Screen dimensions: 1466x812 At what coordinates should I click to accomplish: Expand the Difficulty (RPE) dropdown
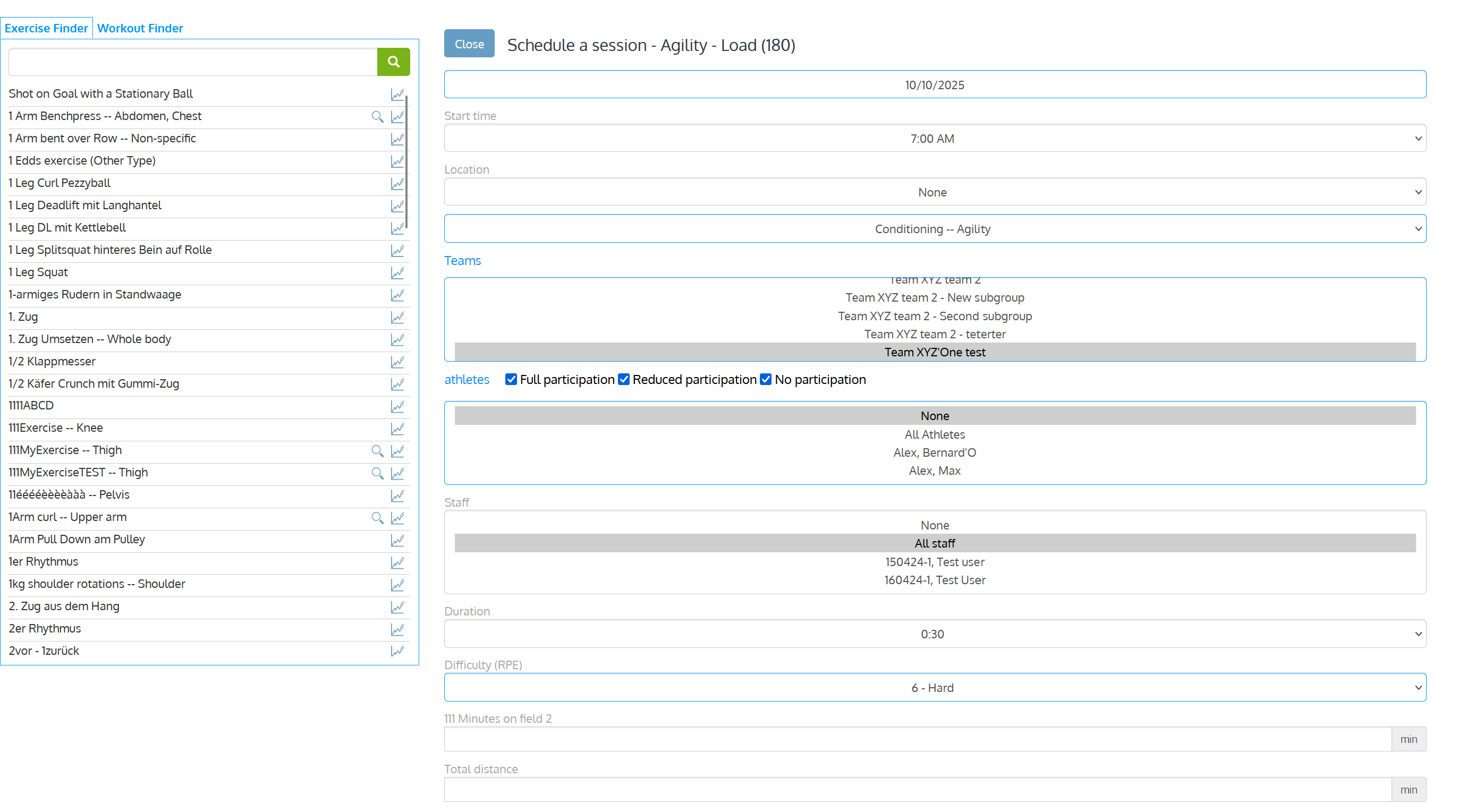pos(935,688)
